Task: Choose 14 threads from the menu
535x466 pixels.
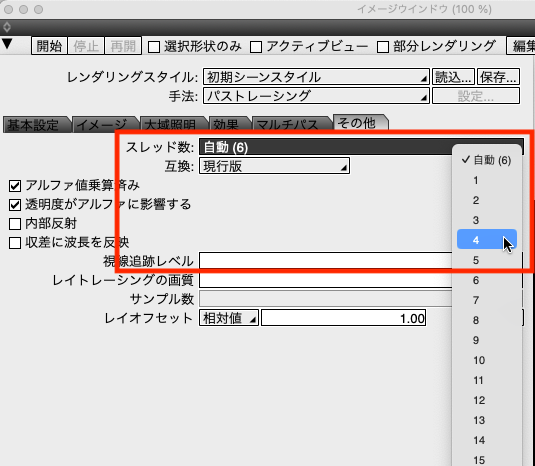Action: tap(487, 440)
